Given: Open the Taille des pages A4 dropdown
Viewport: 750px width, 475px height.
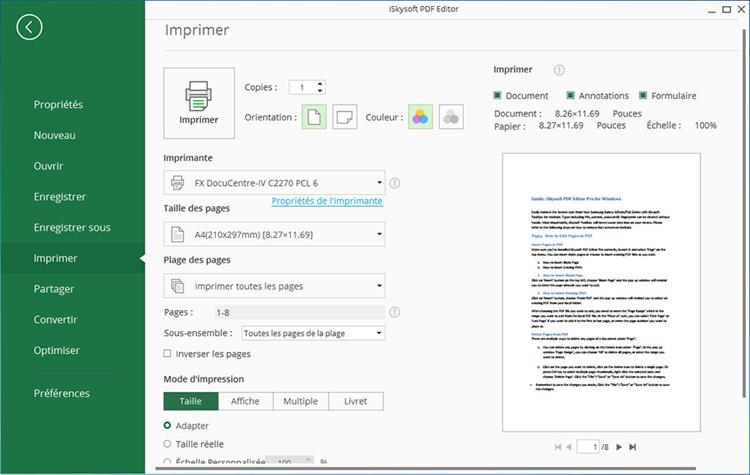Looking at the screenshot, I should point(274,234).
